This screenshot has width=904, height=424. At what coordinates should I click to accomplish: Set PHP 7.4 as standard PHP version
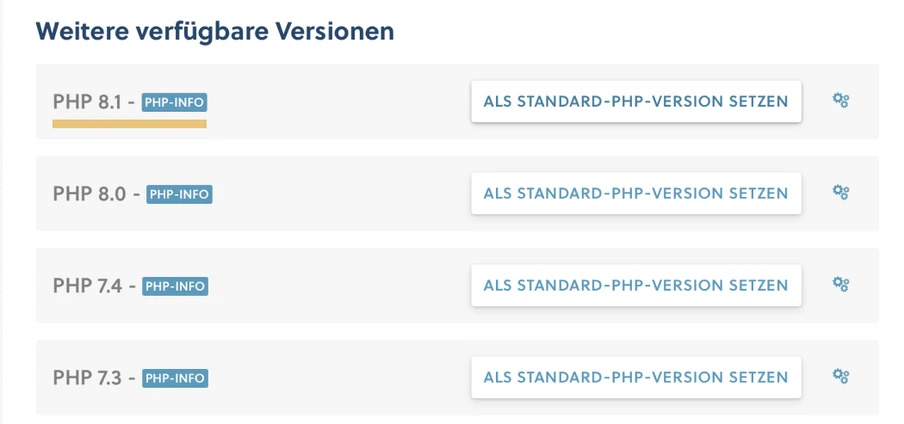tap(636, 285)
